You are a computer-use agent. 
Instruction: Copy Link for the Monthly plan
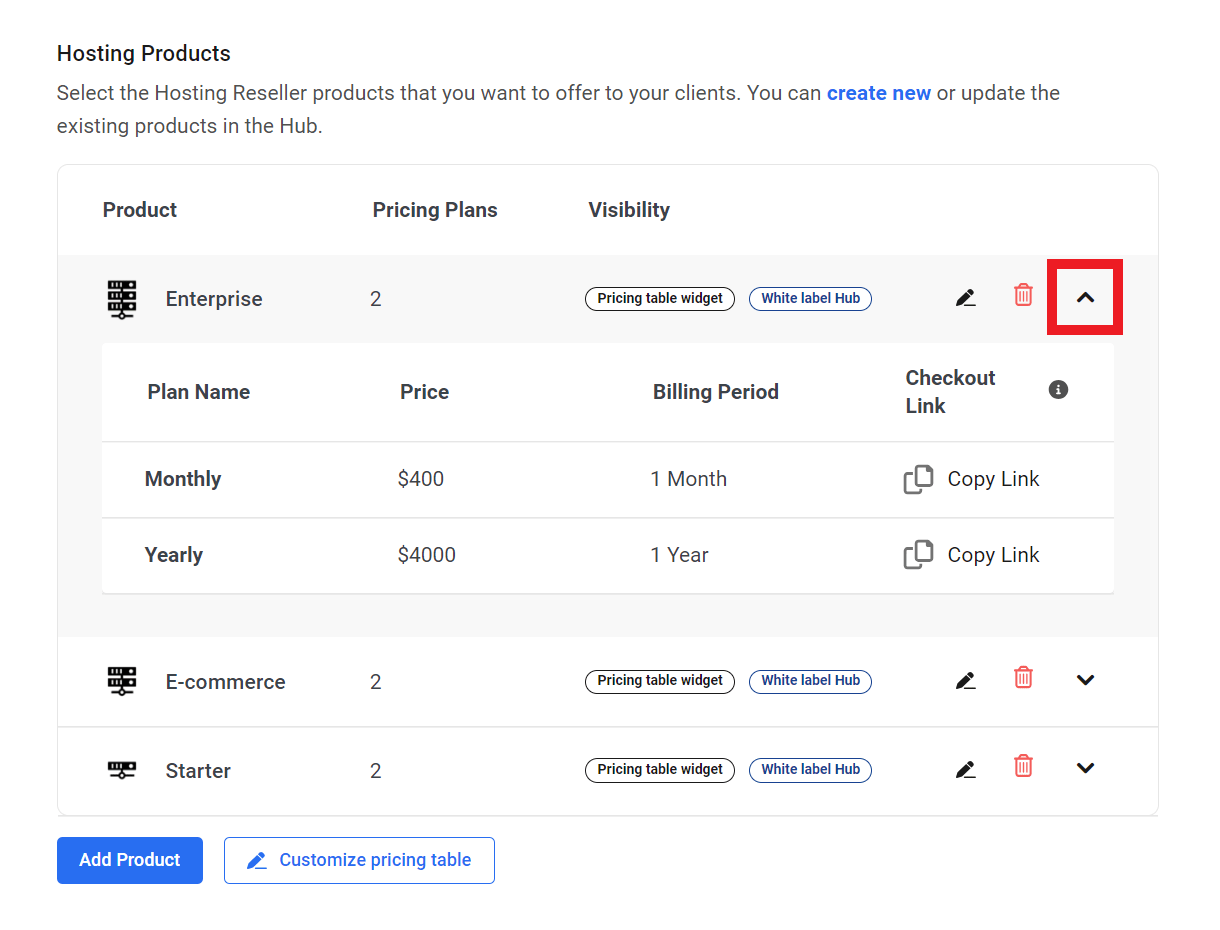tap(993, 479)
